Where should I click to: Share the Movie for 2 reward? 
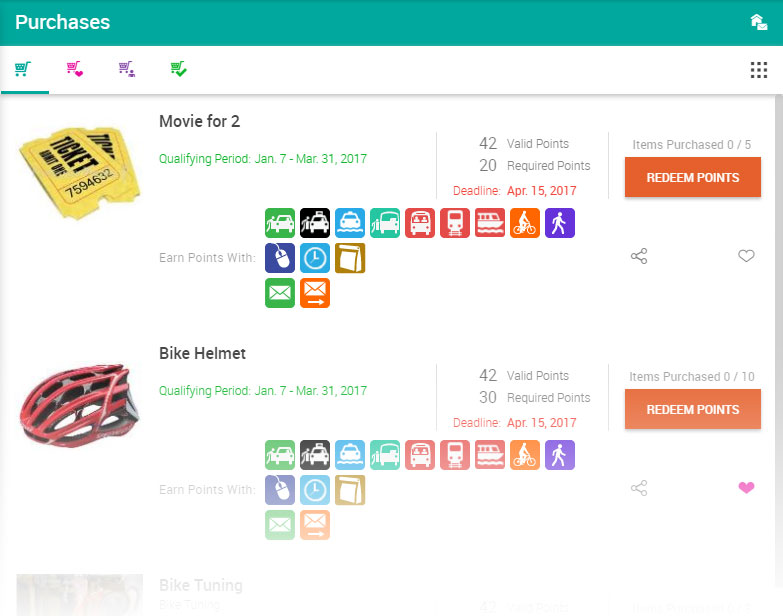point(639,256)
